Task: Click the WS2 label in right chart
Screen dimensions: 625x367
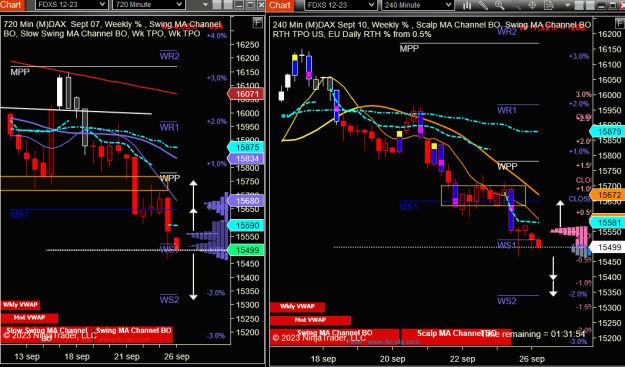Action: click(x=507, y=301)
